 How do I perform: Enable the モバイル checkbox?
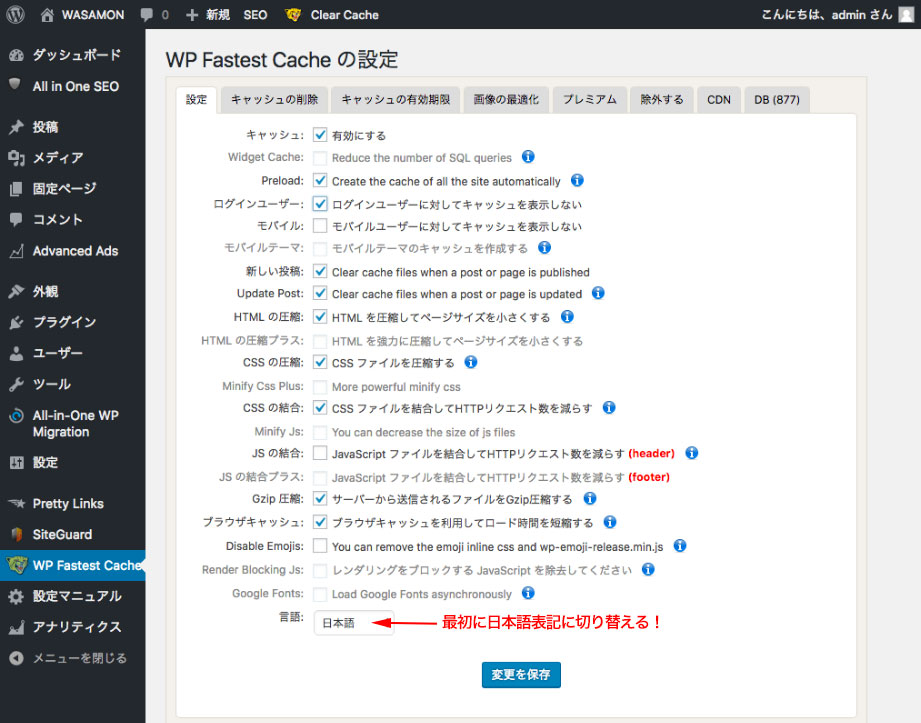pyautogui.click(x=320, y=226)
